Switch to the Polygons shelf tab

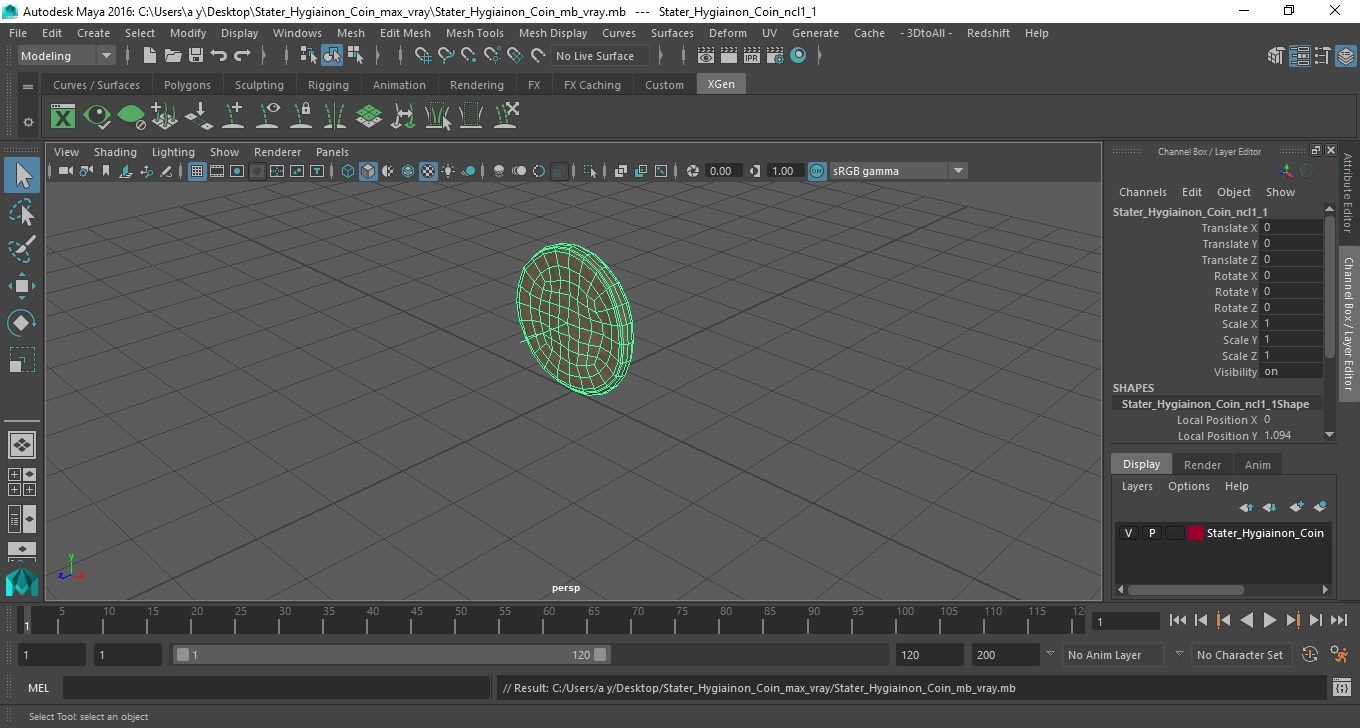(187, 85)
